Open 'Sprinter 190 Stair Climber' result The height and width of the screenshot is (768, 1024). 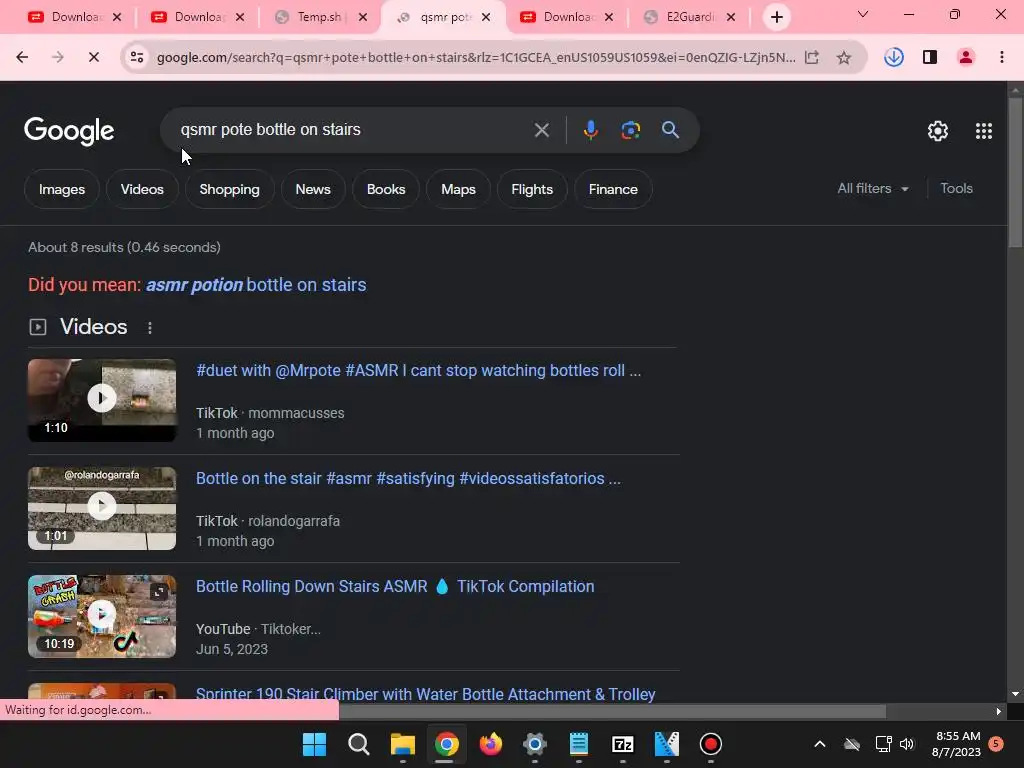[425, 694]
